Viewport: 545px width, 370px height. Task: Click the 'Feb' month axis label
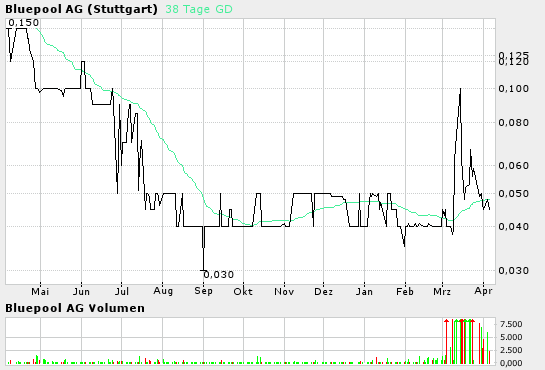point(405,291)
